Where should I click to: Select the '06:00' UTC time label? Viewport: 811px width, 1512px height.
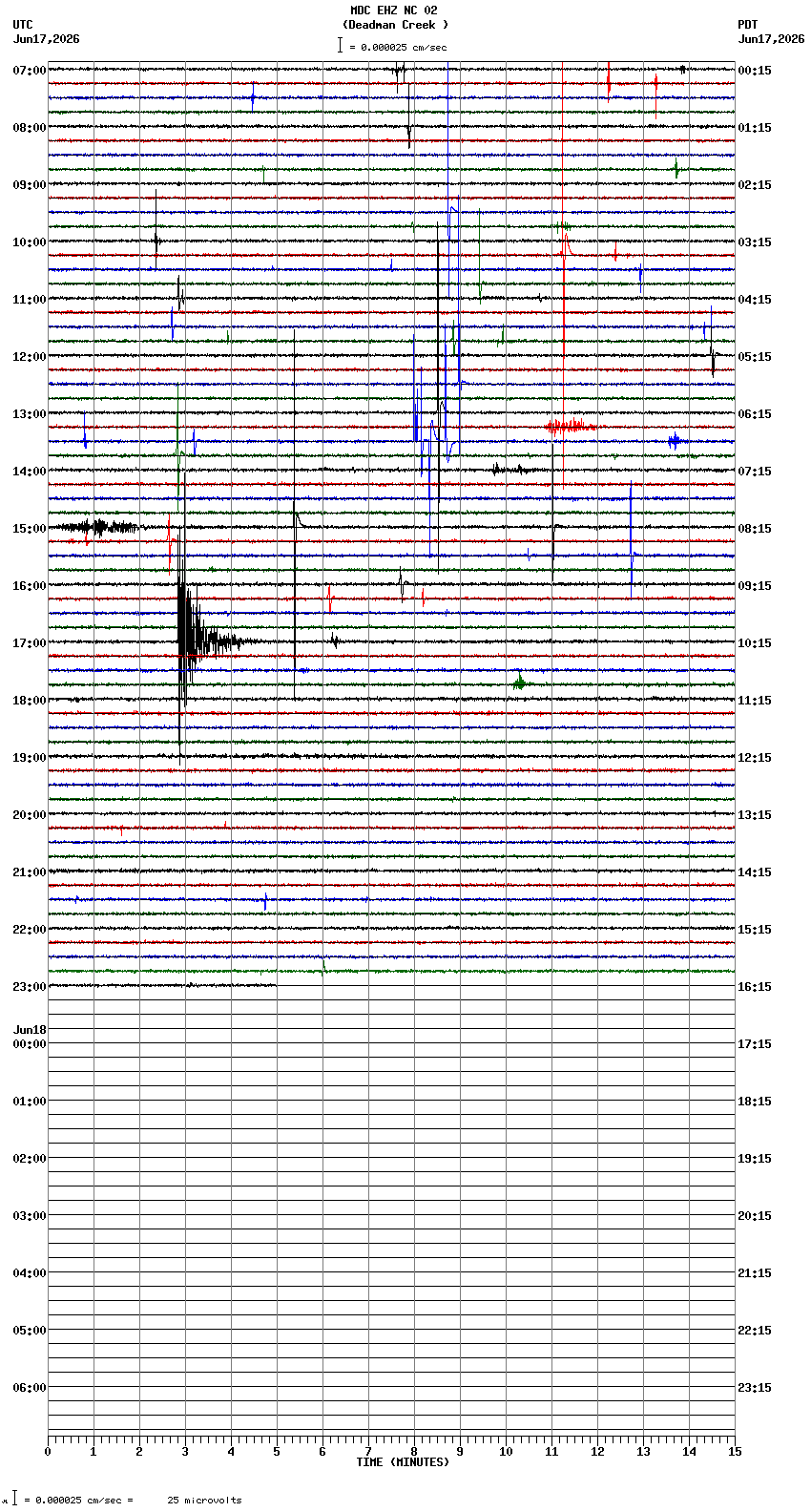[30, 1388]
